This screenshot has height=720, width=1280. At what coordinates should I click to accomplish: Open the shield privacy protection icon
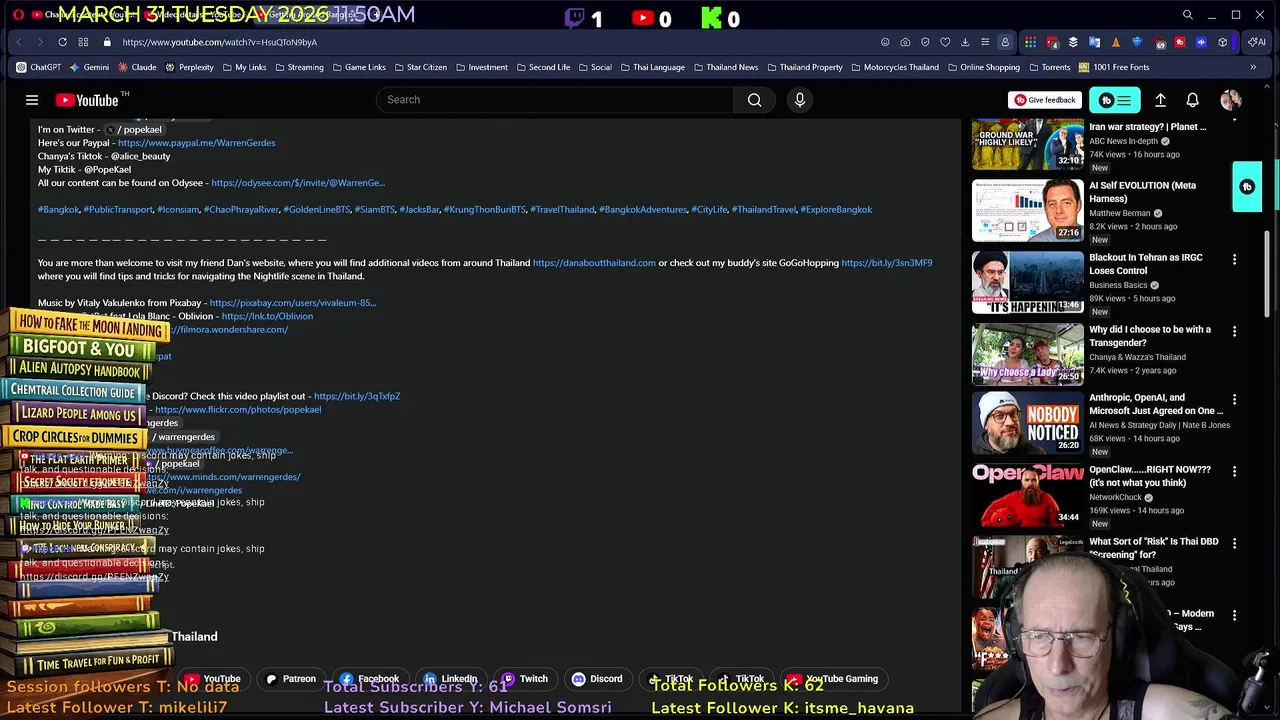[x=925, y=42]
